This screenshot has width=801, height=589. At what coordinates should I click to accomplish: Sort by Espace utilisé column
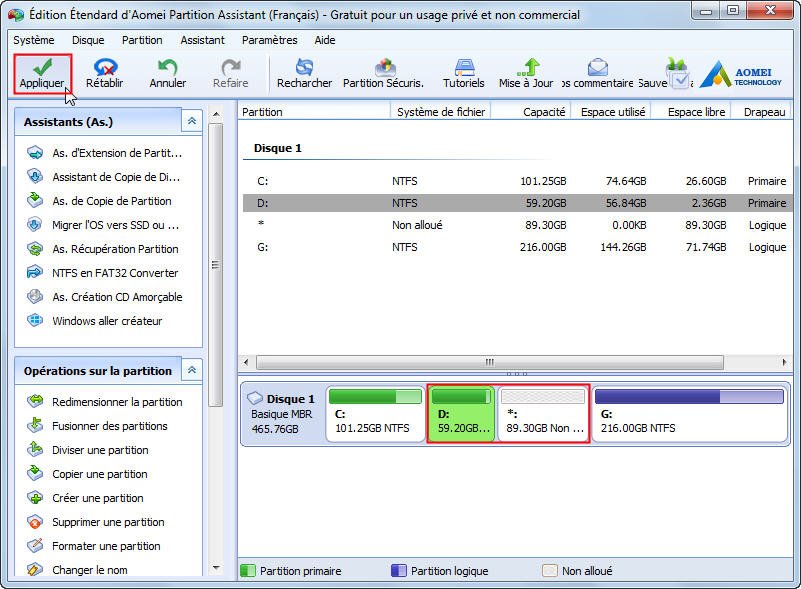[x=611, y=112]
